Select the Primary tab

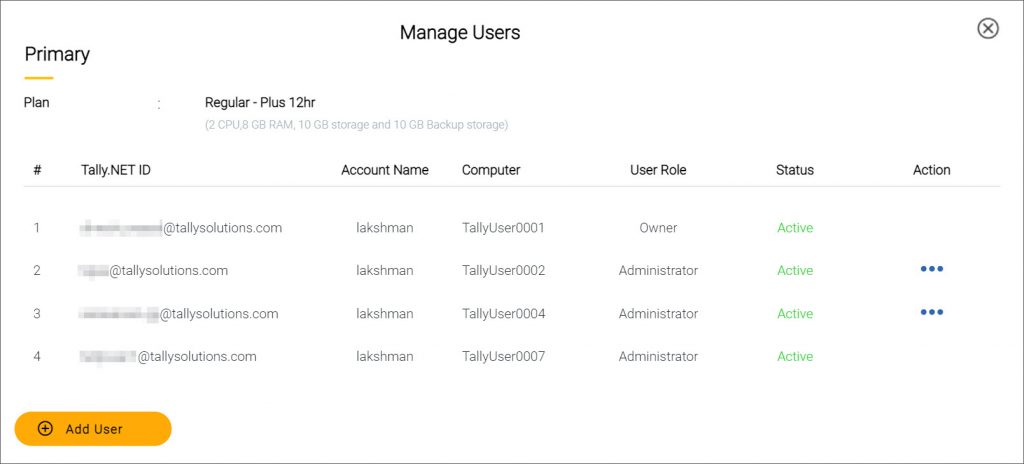coord(57,54)
